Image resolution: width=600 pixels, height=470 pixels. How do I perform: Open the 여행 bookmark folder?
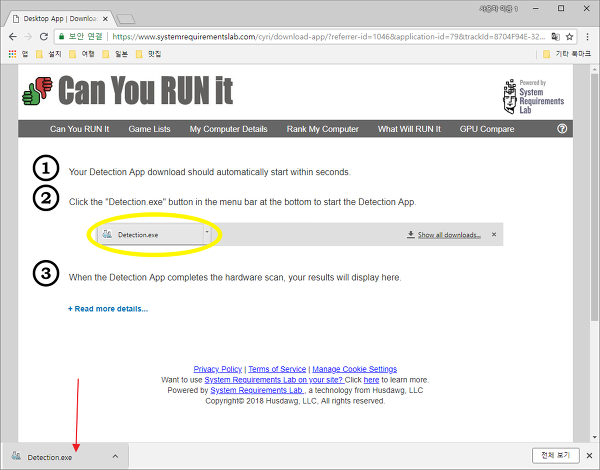coord(82,54)
